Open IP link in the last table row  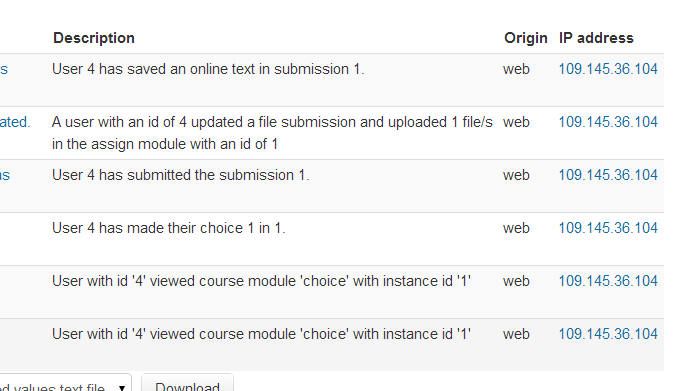(608, 334)
